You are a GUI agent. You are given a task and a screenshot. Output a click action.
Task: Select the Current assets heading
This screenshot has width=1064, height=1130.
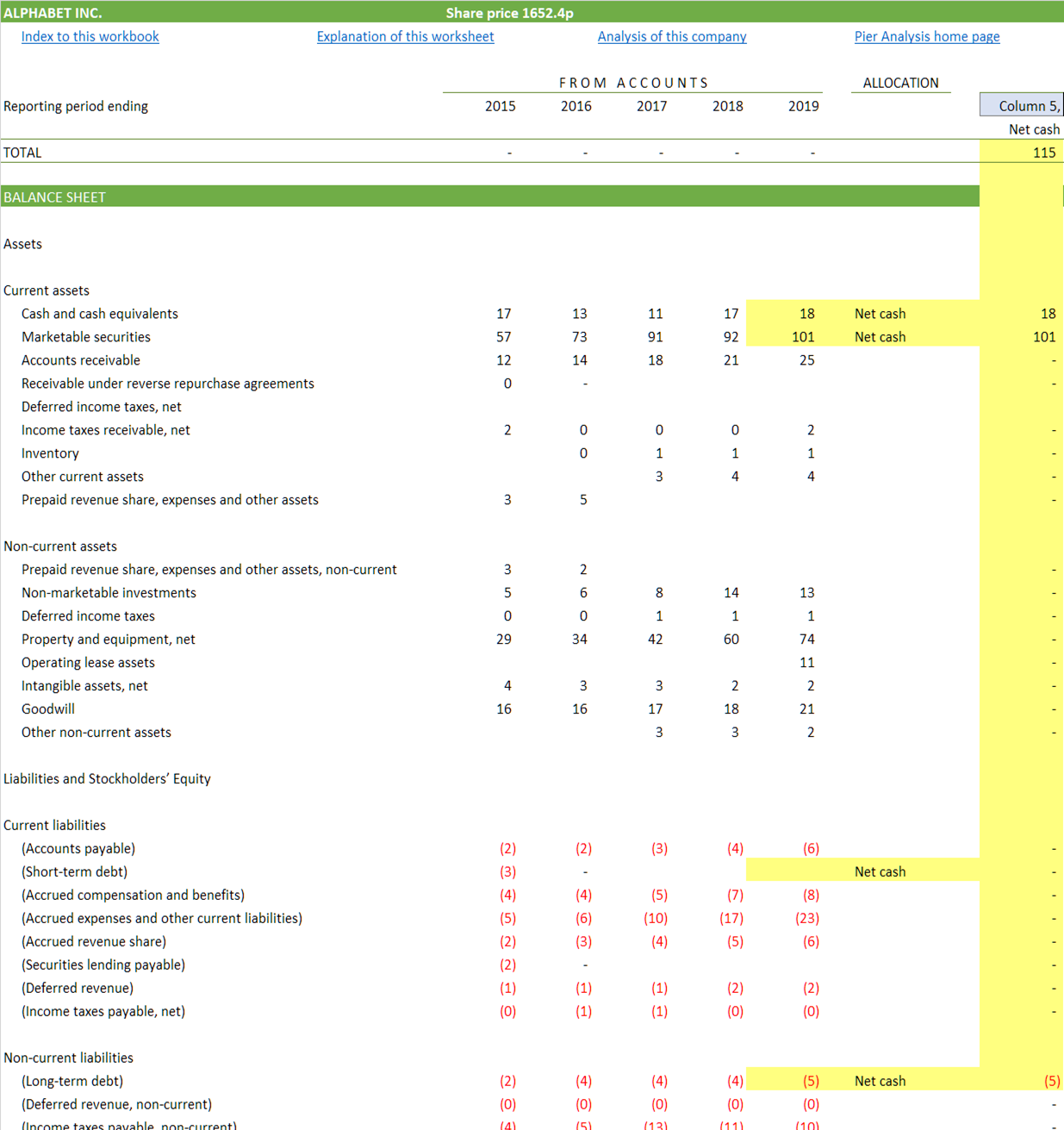coord(47,290)
